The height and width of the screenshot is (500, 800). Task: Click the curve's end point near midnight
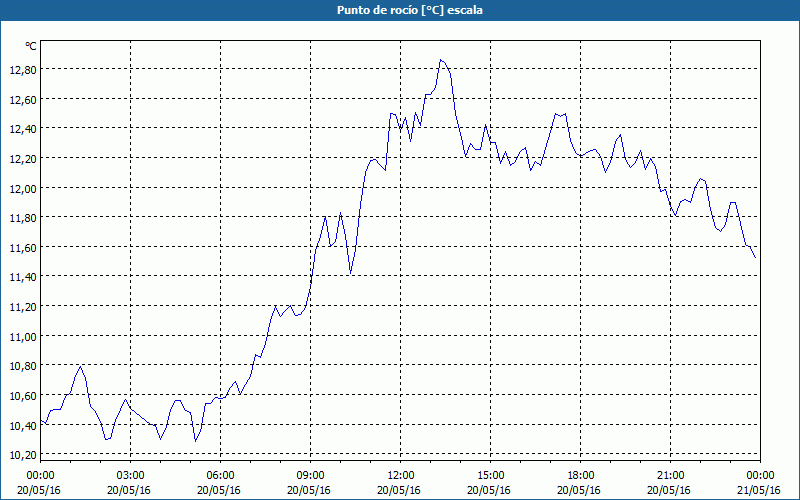(x=755, y=257)
